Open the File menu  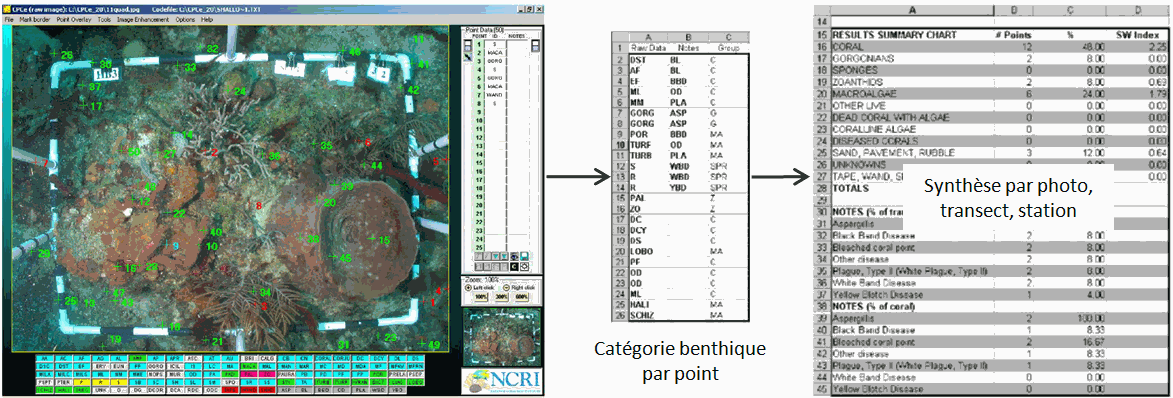[9, 19]
